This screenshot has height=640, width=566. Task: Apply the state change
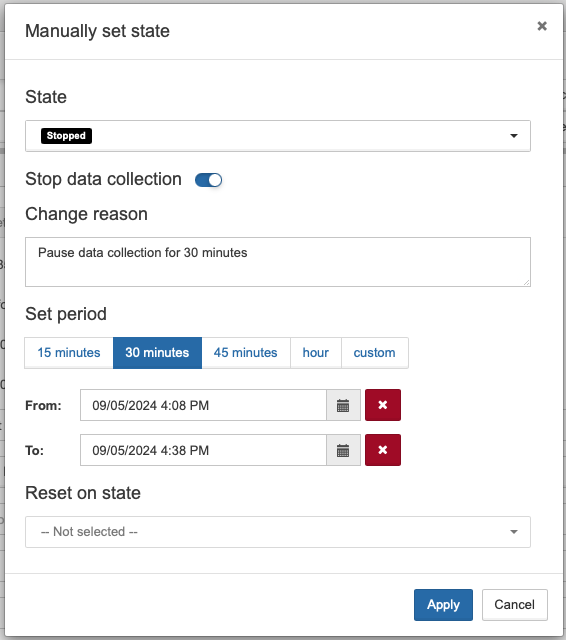(443, 604)
